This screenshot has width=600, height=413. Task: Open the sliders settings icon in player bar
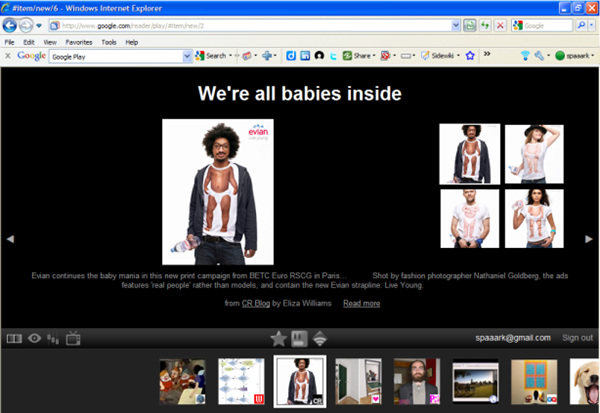(53, 338)
